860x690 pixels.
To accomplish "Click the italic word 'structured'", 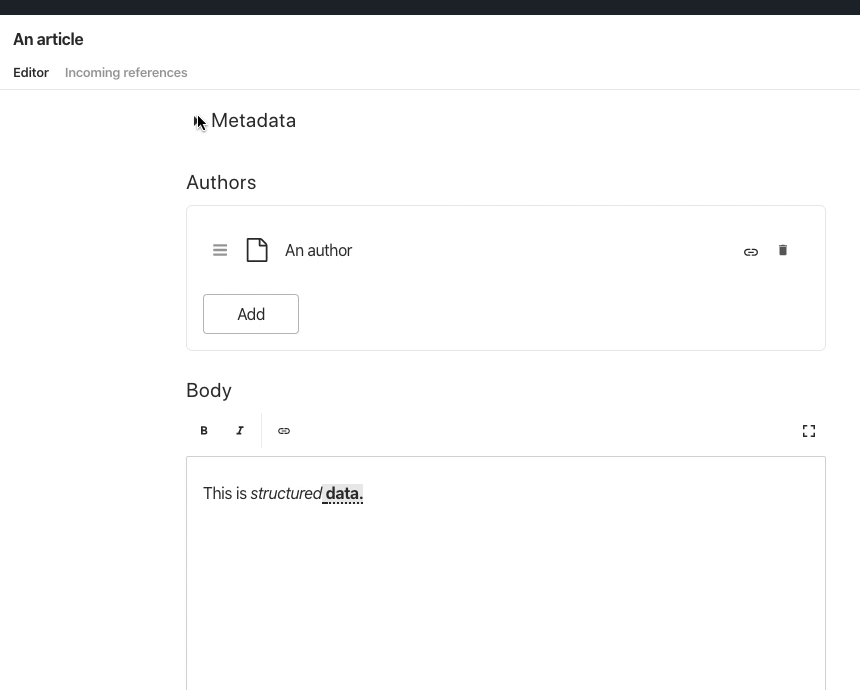I will [x=287, y=493].
